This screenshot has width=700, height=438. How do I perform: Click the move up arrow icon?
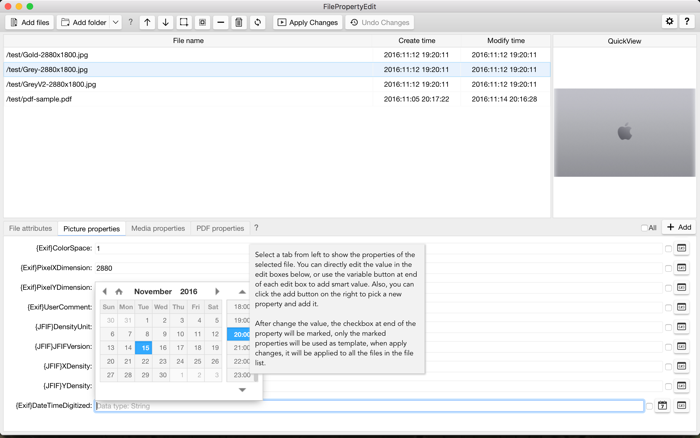click(147, 22)
